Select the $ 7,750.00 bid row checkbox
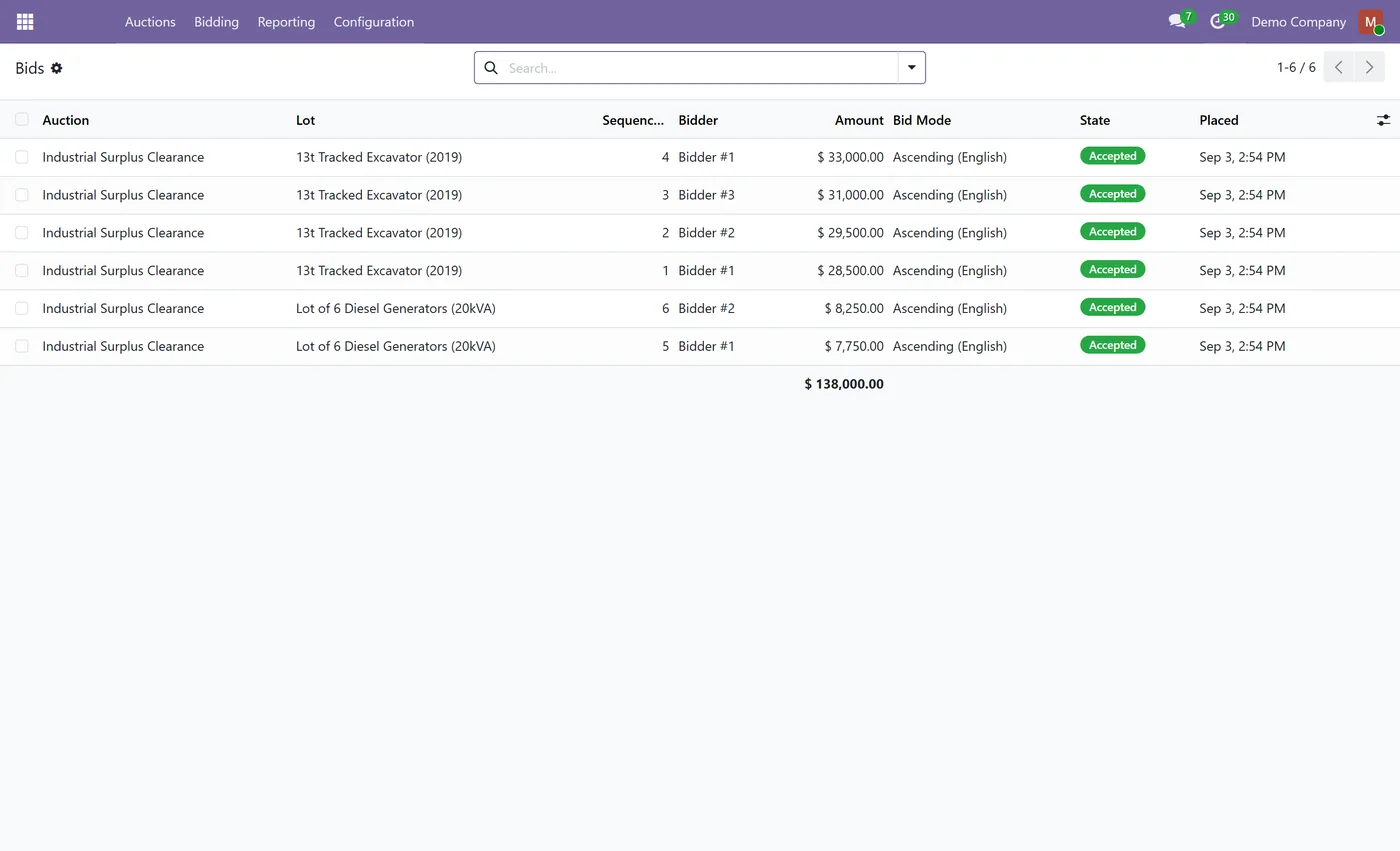Screen dimensions: 1400x851 [22, 346]
